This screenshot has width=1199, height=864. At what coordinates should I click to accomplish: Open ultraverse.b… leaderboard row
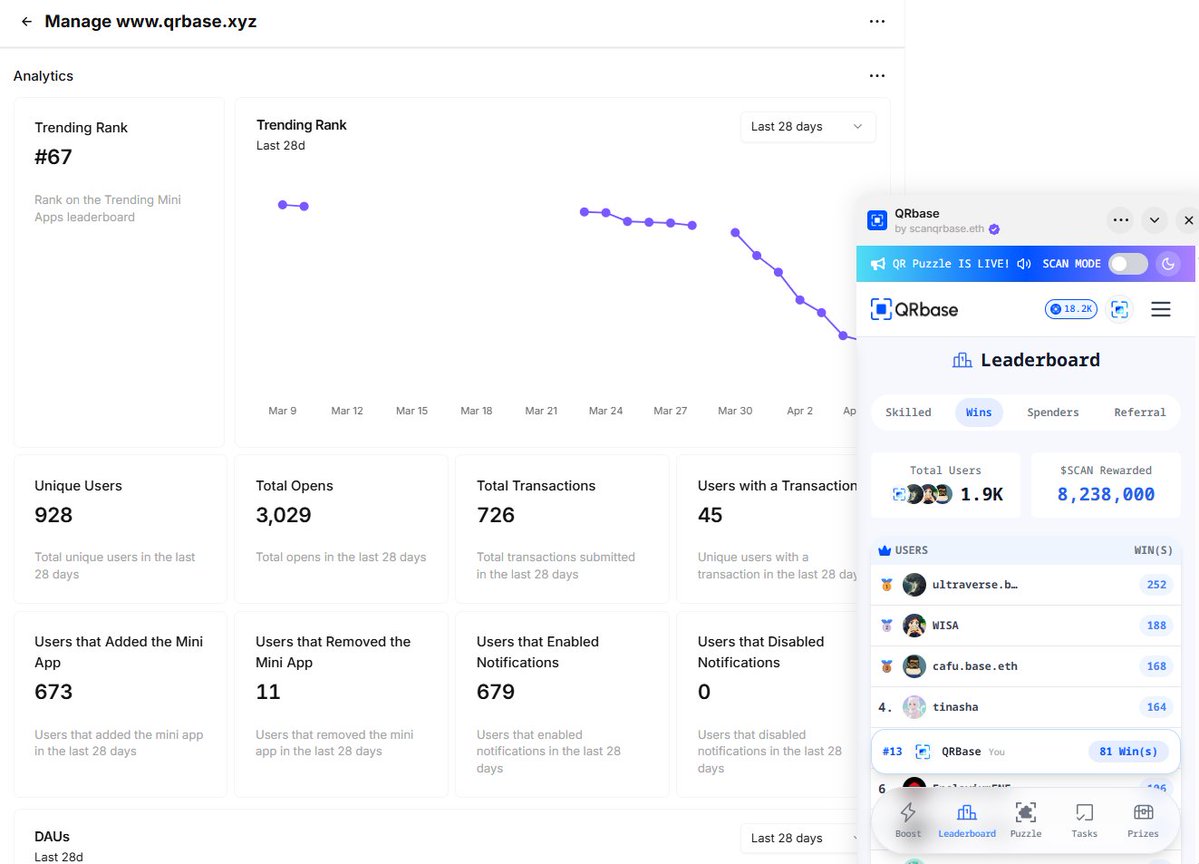(x=1025, y=585)
